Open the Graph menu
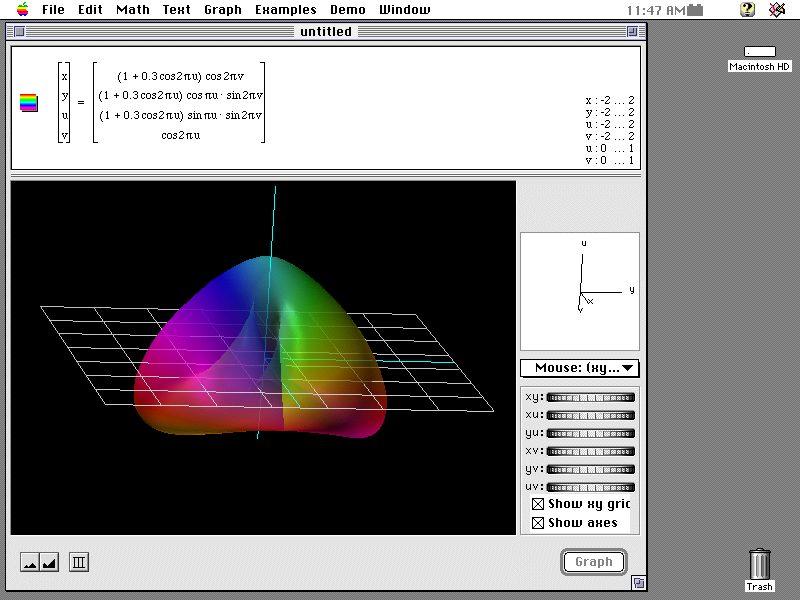This screenshot has height=600, width=800. [222, 9]
